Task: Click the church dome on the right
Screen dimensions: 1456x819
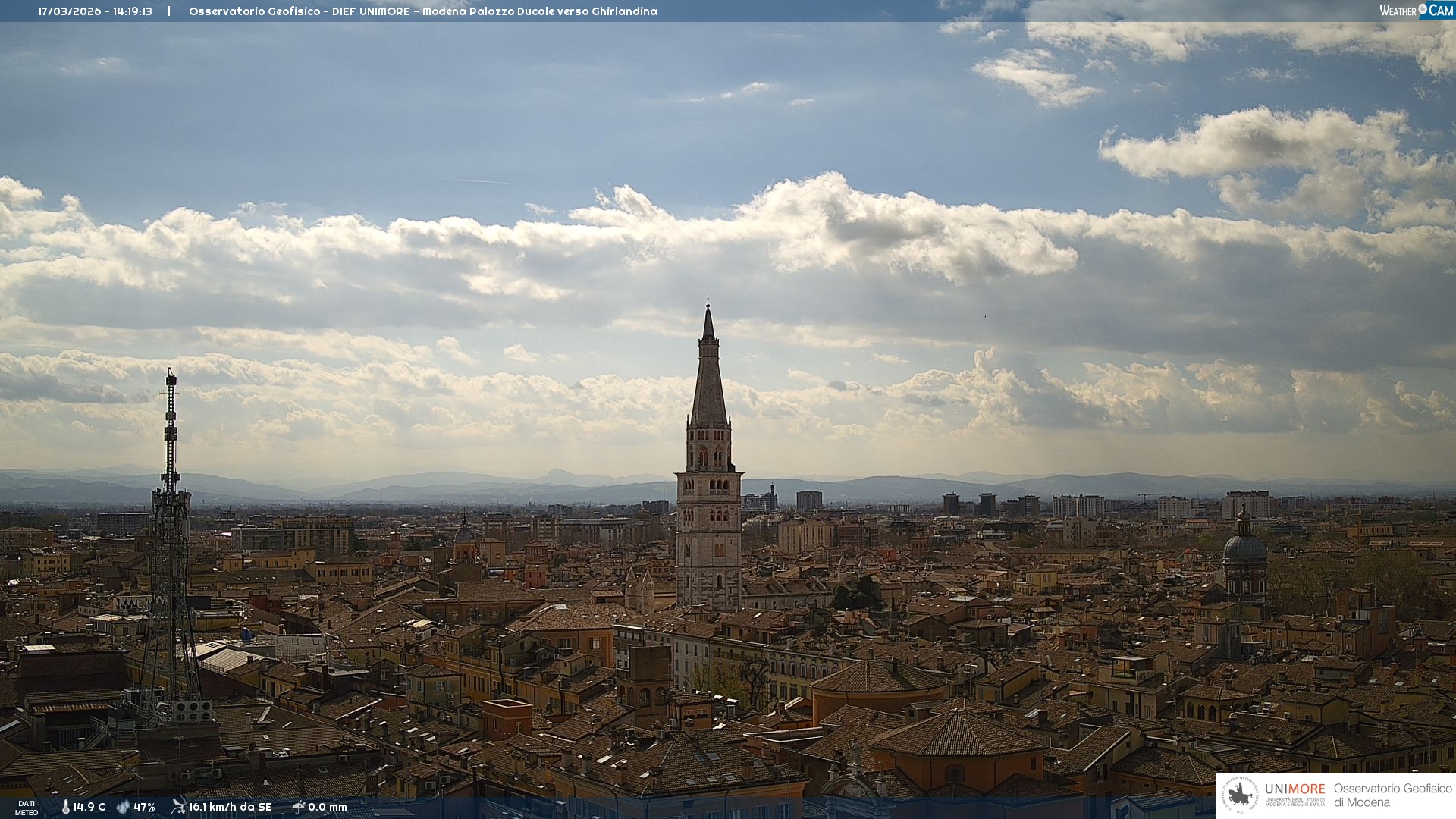Action: tap(1244, 548)
